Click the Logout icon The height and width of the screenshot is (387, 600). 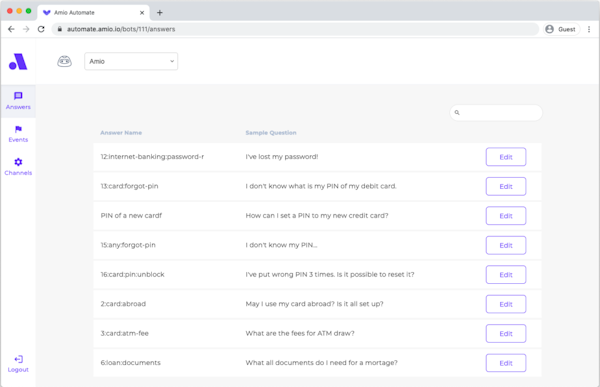[x=18, y=359]
